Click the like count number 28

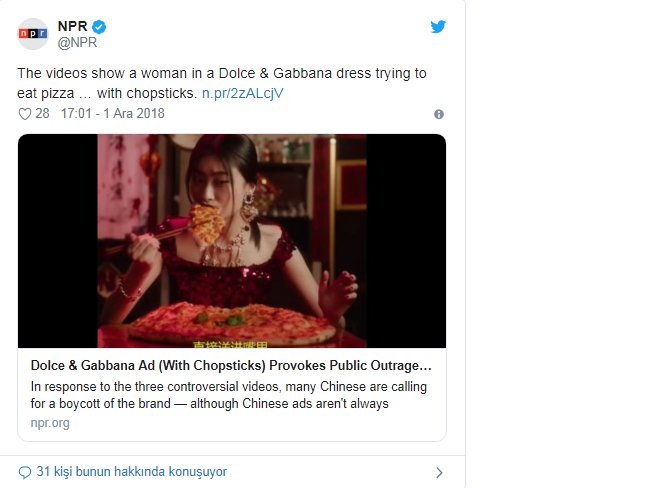pos(42,114)
